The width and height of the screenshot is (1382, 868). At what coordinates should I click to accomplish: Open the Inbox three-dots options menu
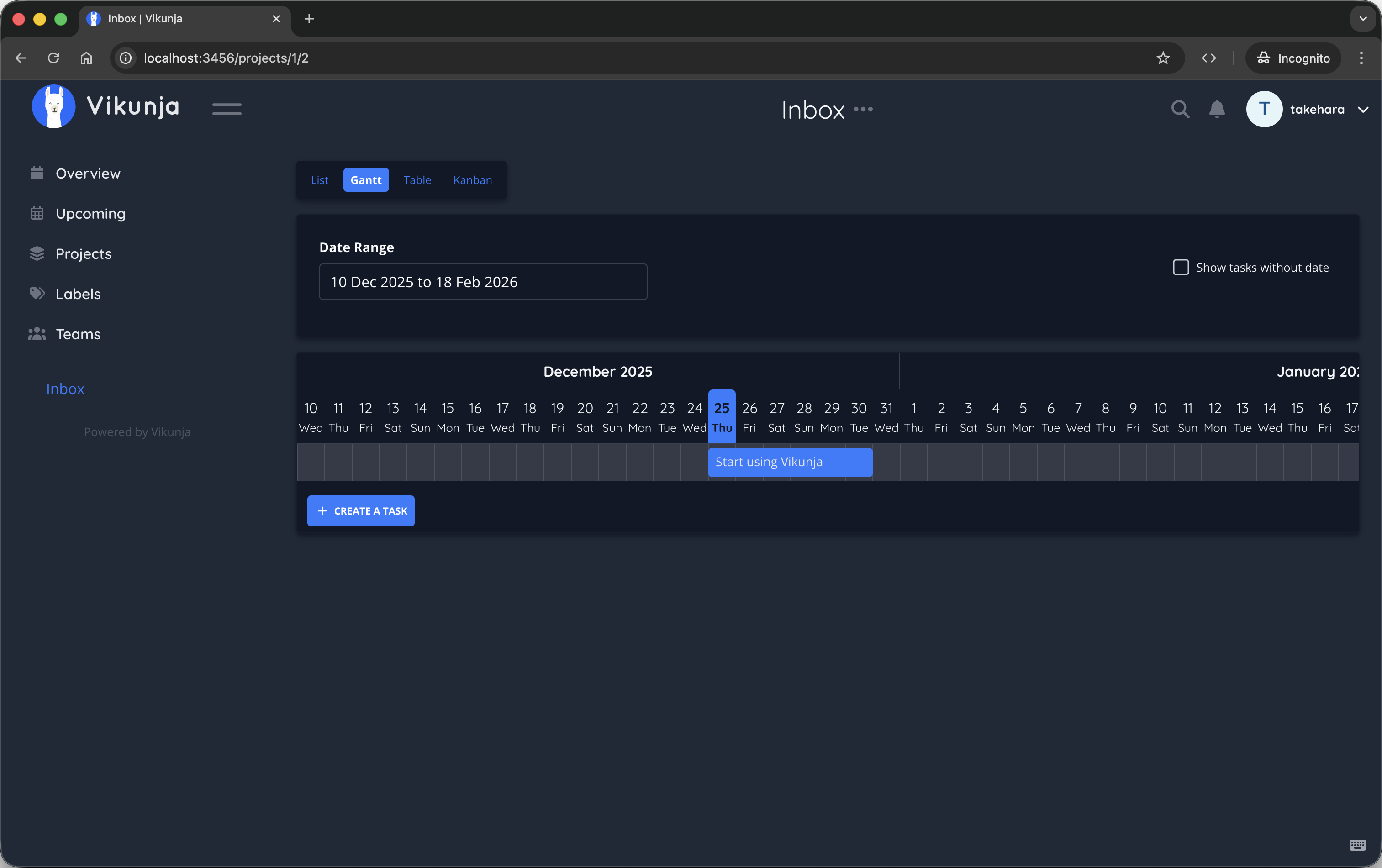pyautogui.click(x=863, y=109)
